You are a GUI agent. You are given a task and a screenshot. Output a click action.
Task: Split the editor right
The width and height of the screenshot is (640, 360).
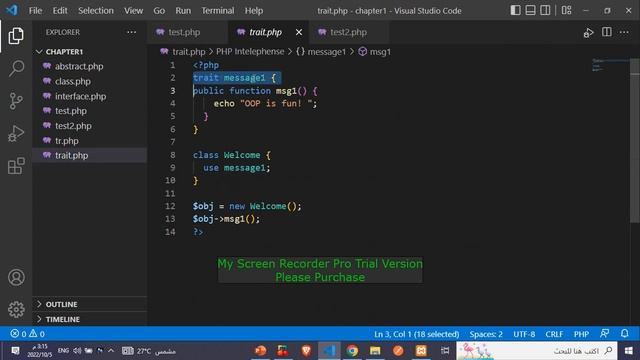607,32
